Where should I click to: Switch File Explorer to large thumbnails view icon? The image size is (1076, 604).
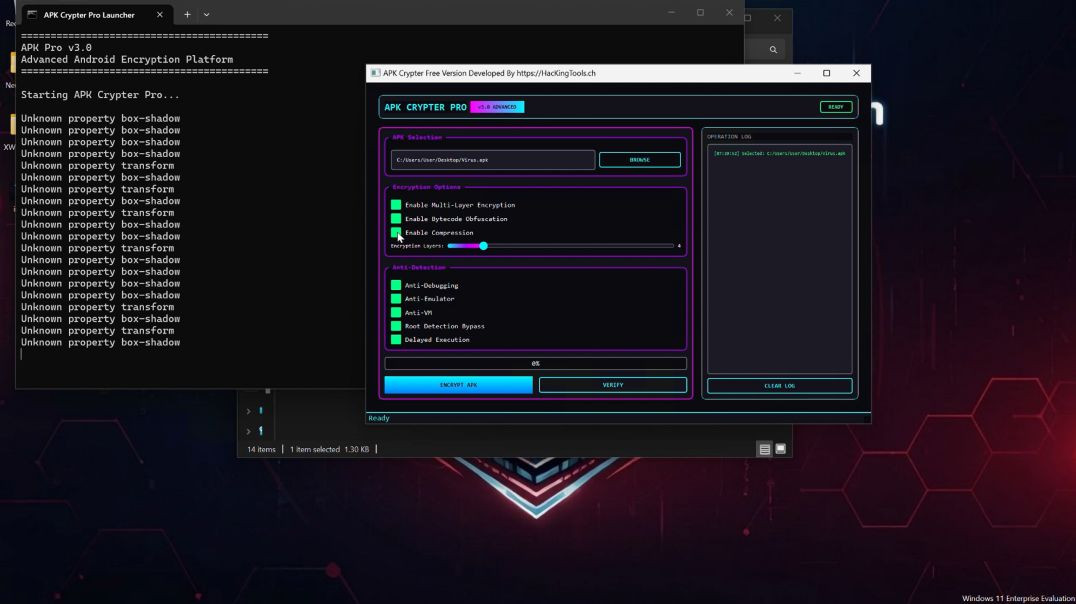tap(780, 449)
